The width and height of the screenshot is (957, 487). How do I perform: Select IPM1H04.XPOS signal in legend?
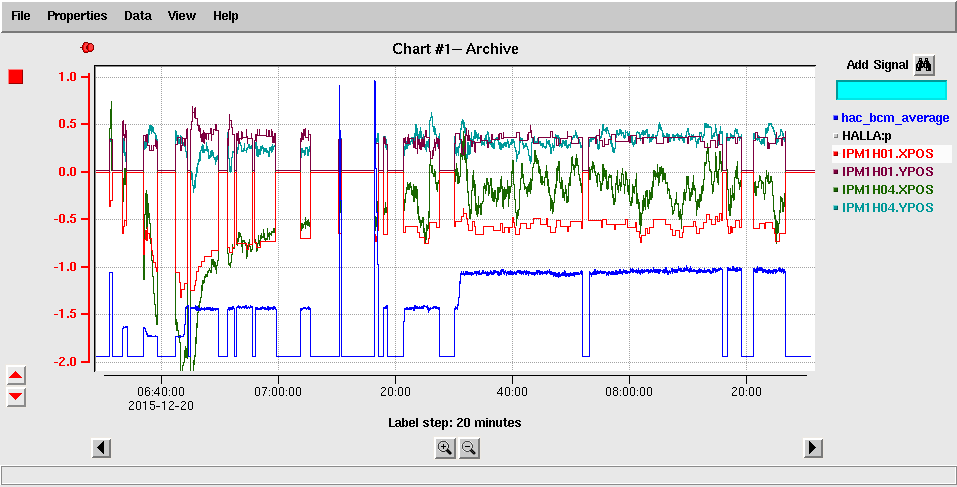pyautogui.click(x=887, y=190)
